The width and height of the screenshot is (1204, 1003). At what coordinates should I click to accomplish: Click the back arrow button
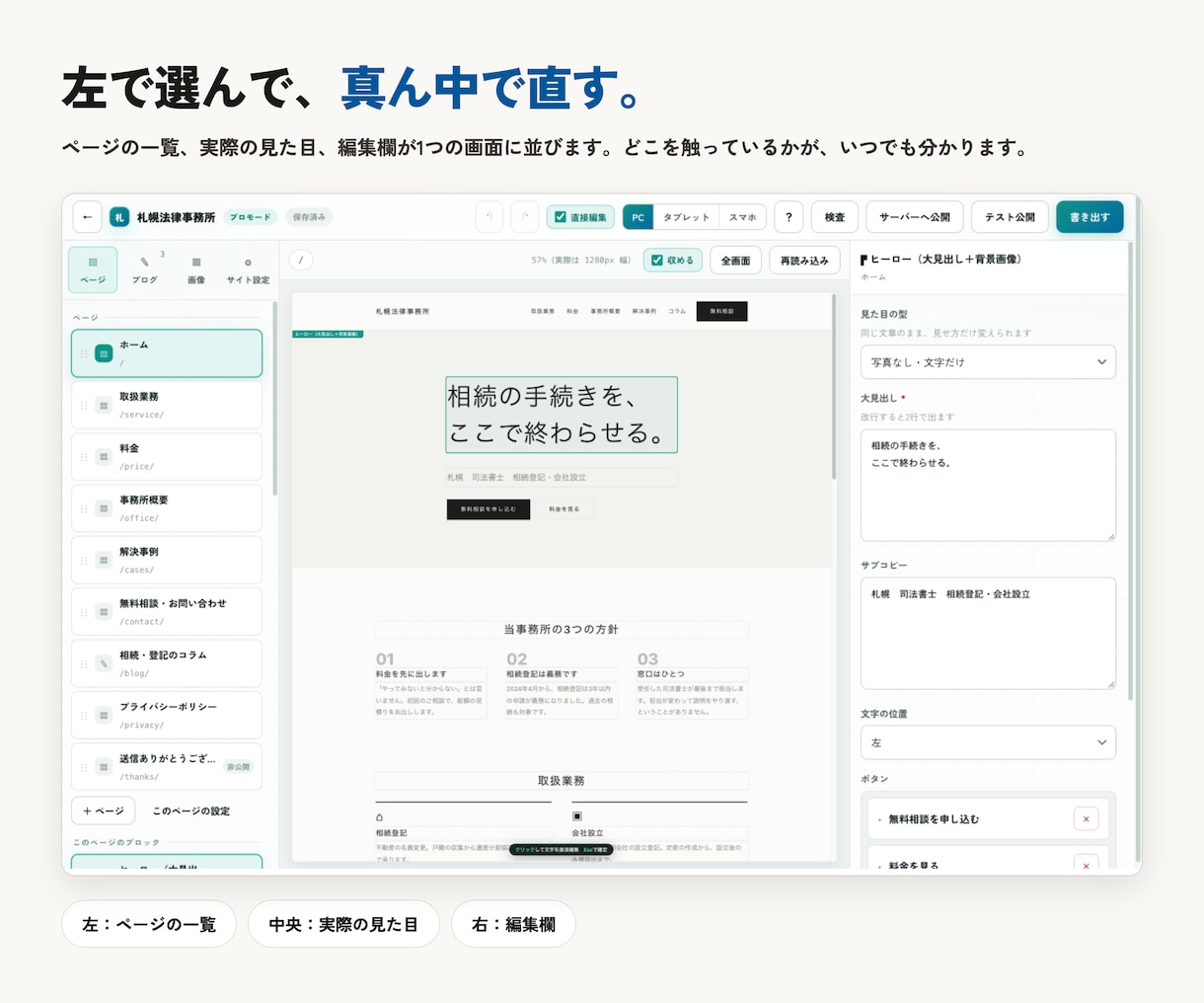tap(87, 217)
